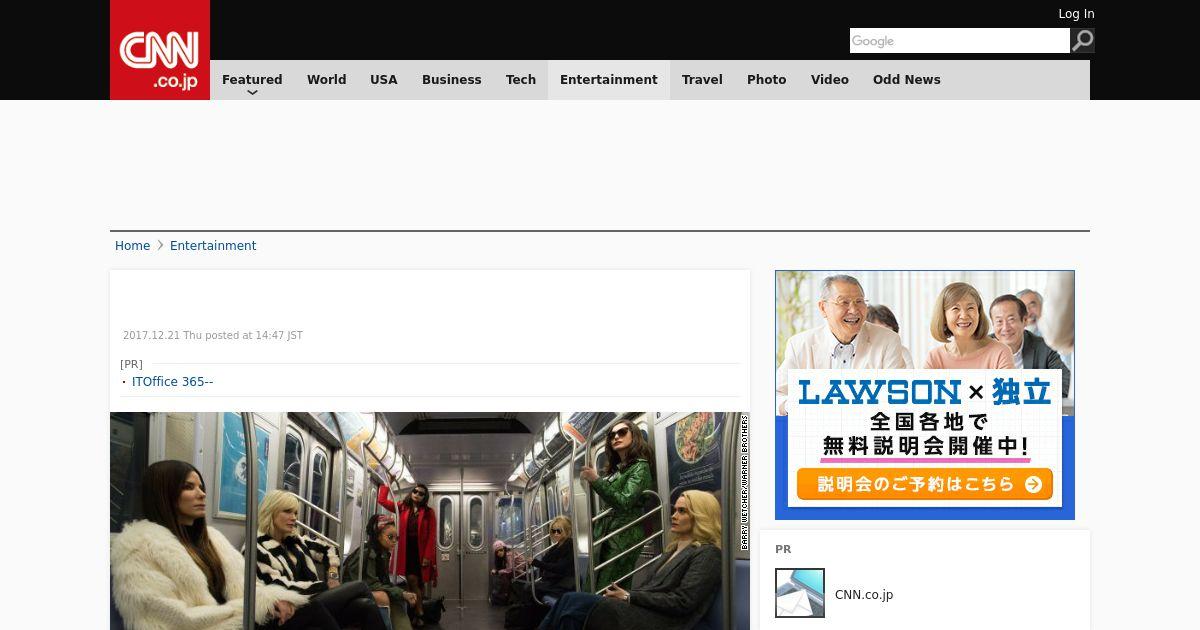
Task: Open the Video section
Action: point(830,80)
